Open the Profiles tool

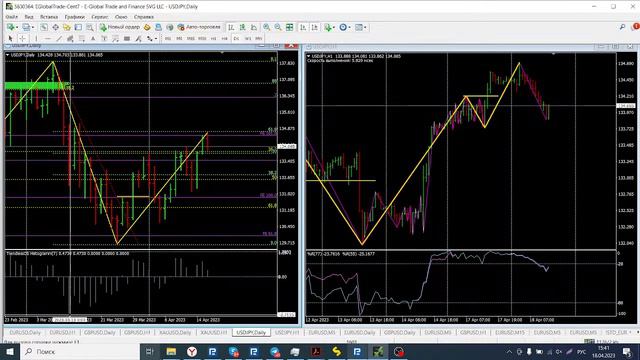26,27
